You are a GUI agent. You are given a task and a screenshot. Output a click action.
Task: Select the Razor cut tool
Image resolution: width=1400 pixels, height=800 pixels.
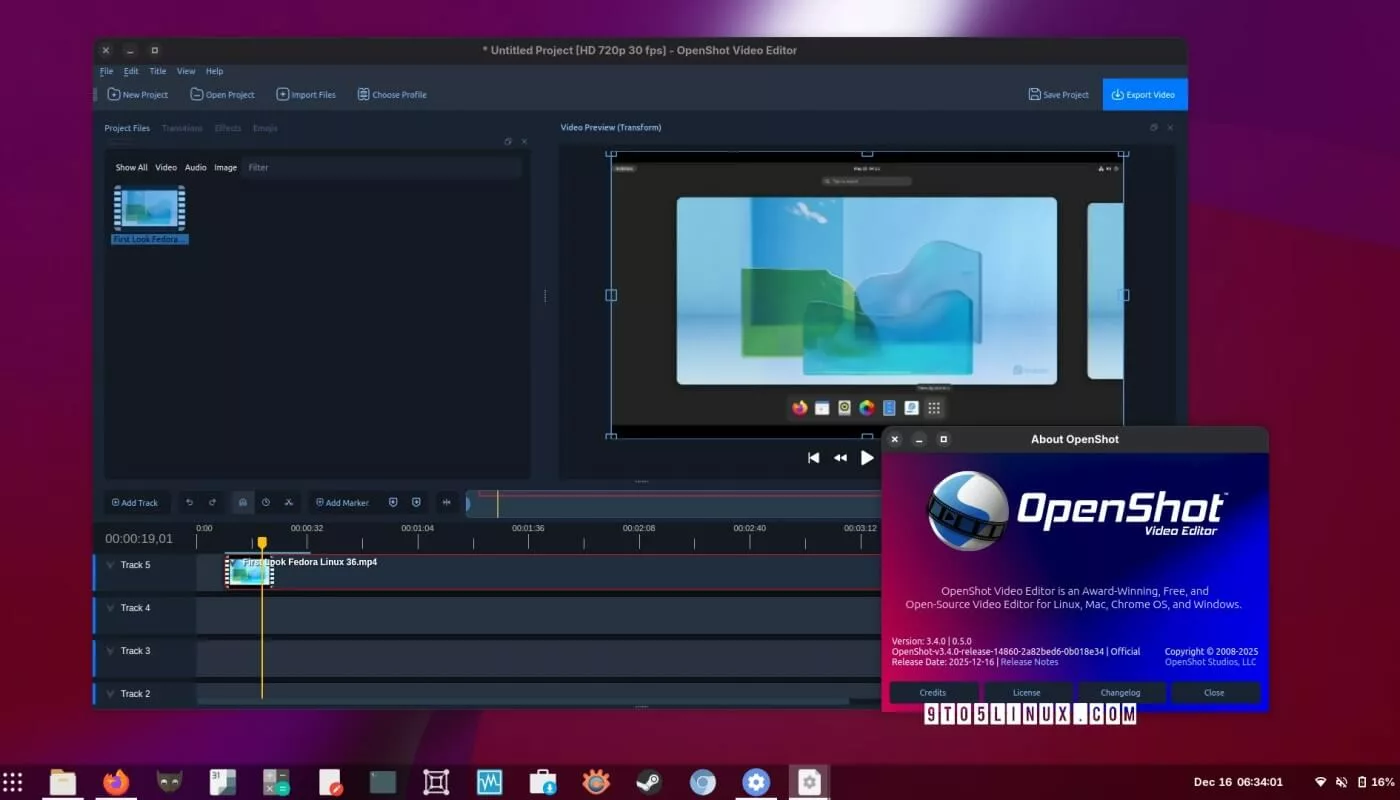[289, 502]
